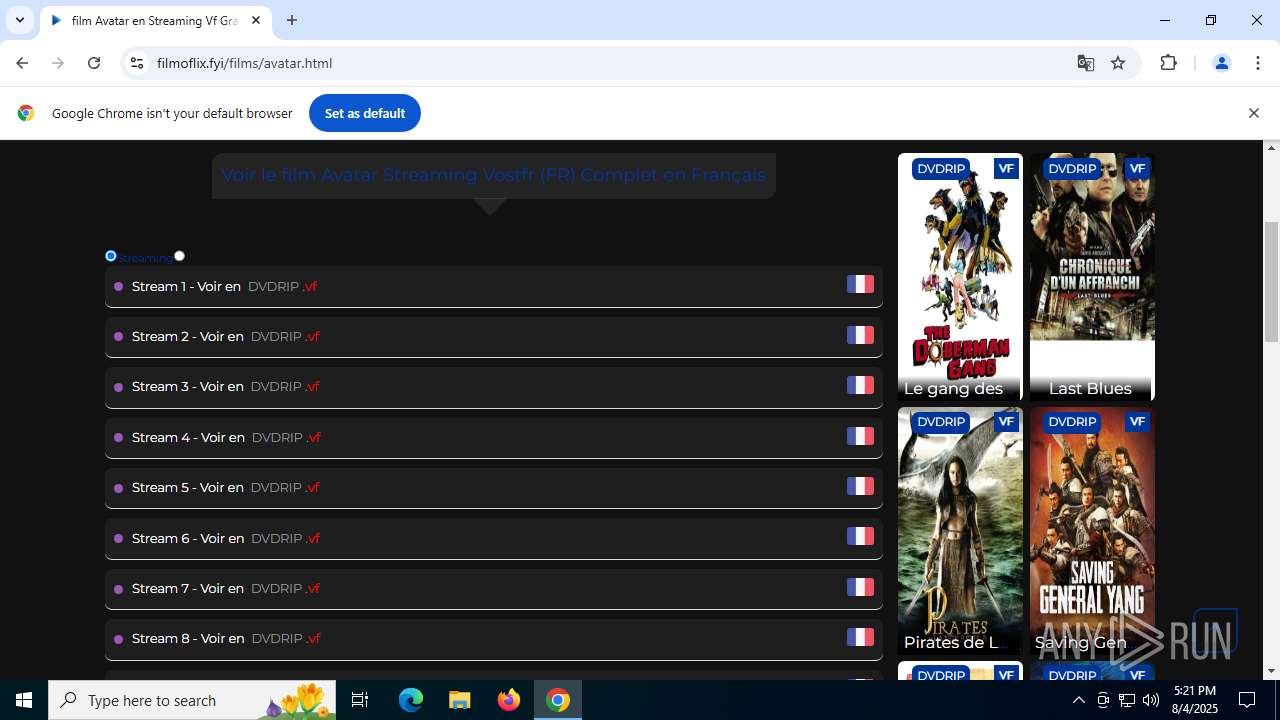1280x720 pixels.
Task: Bookmark this page with the star icon
Action: [x=1118, y=63]
